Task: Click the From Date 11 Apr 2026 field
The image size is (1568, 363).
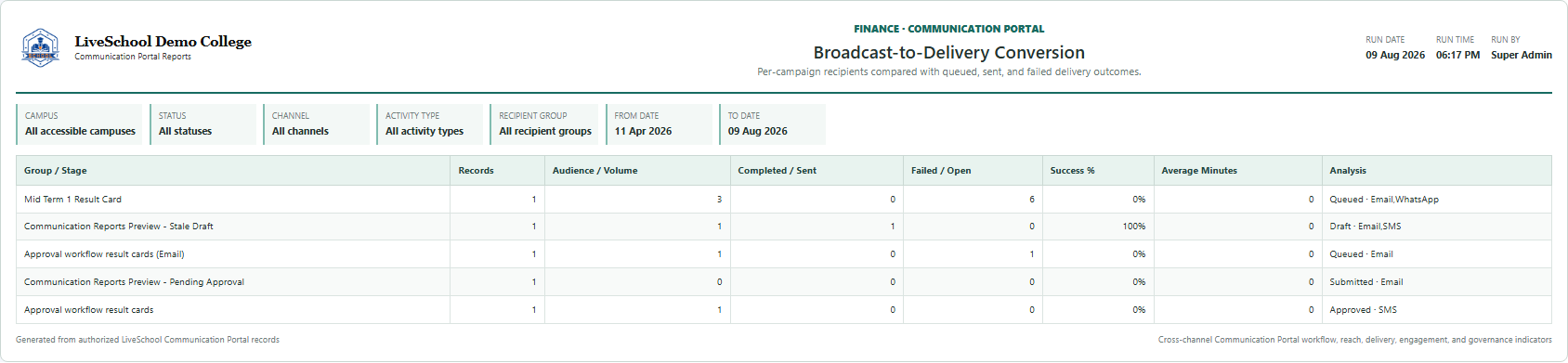Action: (659, 124)
